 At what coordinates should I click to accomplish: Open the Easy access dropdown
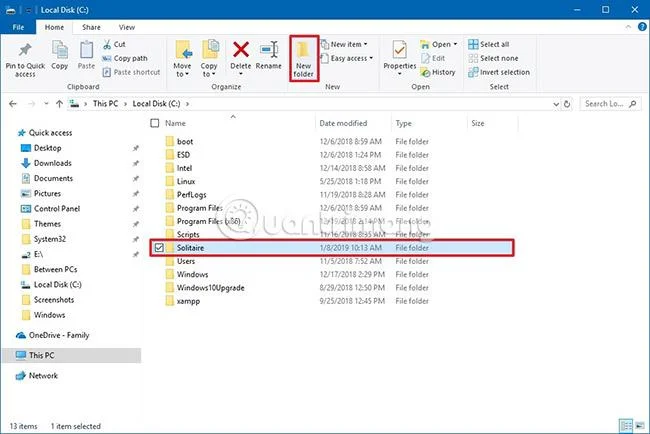tap(347, 58)
